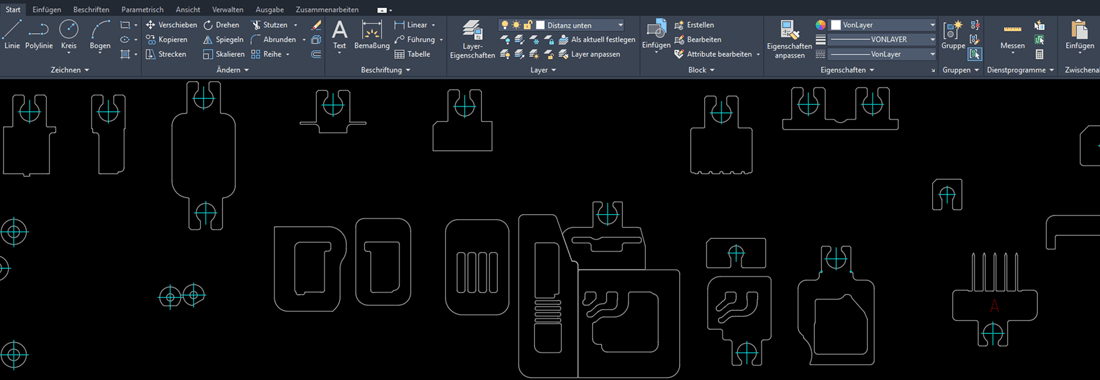
Task: Click Eigenschaften anpassen match properties
Action: pyautogui.click(x=790, y=39)
